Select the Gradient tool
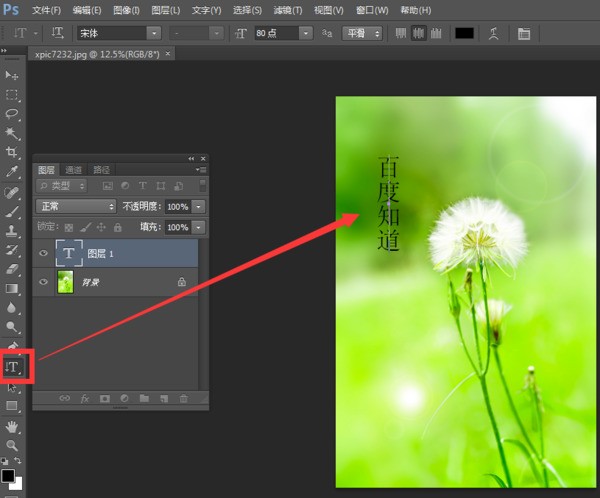This screenshot has height=498, width=600. point(11,288)
